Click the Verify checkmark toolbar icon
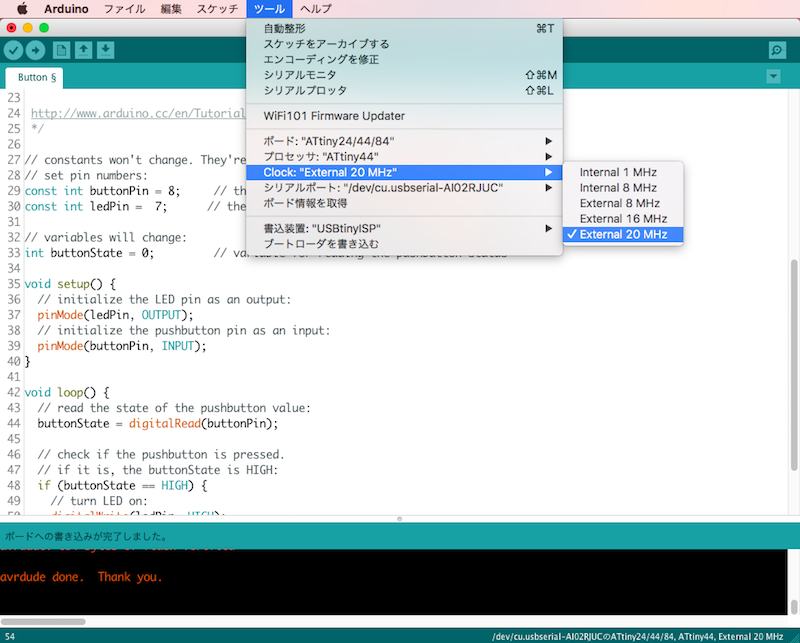The width and height of the screenshot is (800, 643). point(14,50)
